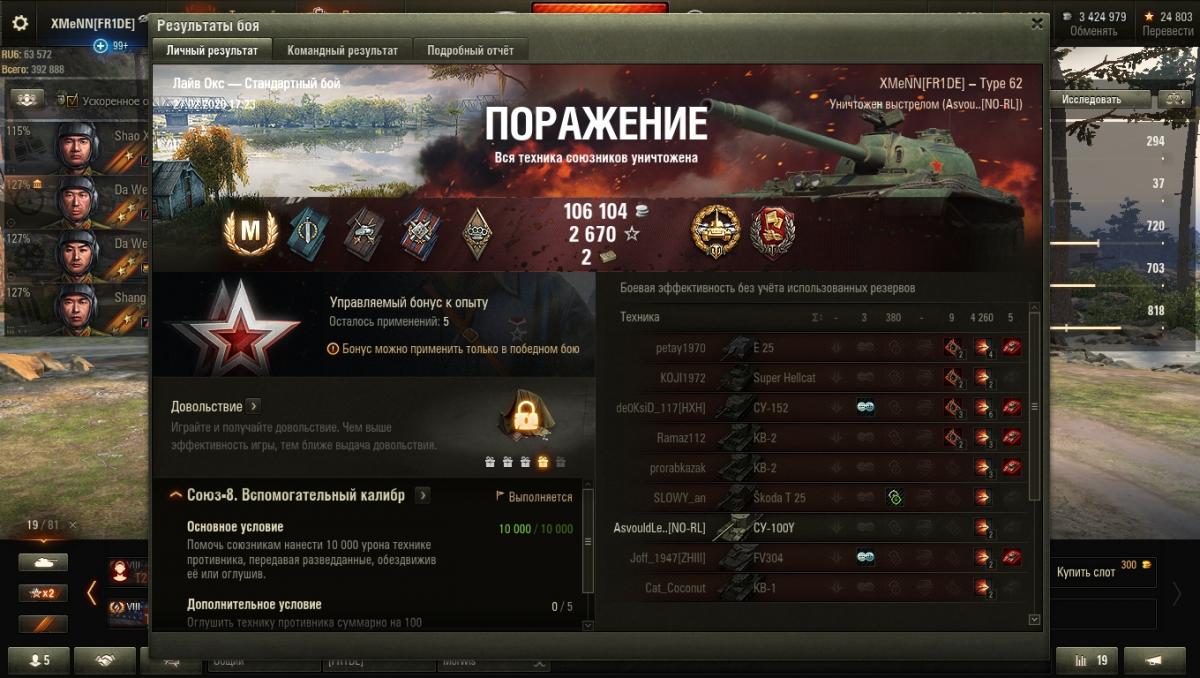Click the E 25 kill icon
The height and width of the screenshot is (678, 1200).
(x=1012, y=348)
